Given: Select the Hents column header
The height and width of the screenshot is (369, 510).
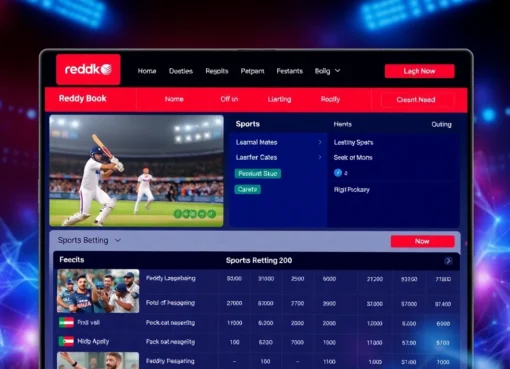Looking at the screenshot, I should tap(343, 124).
